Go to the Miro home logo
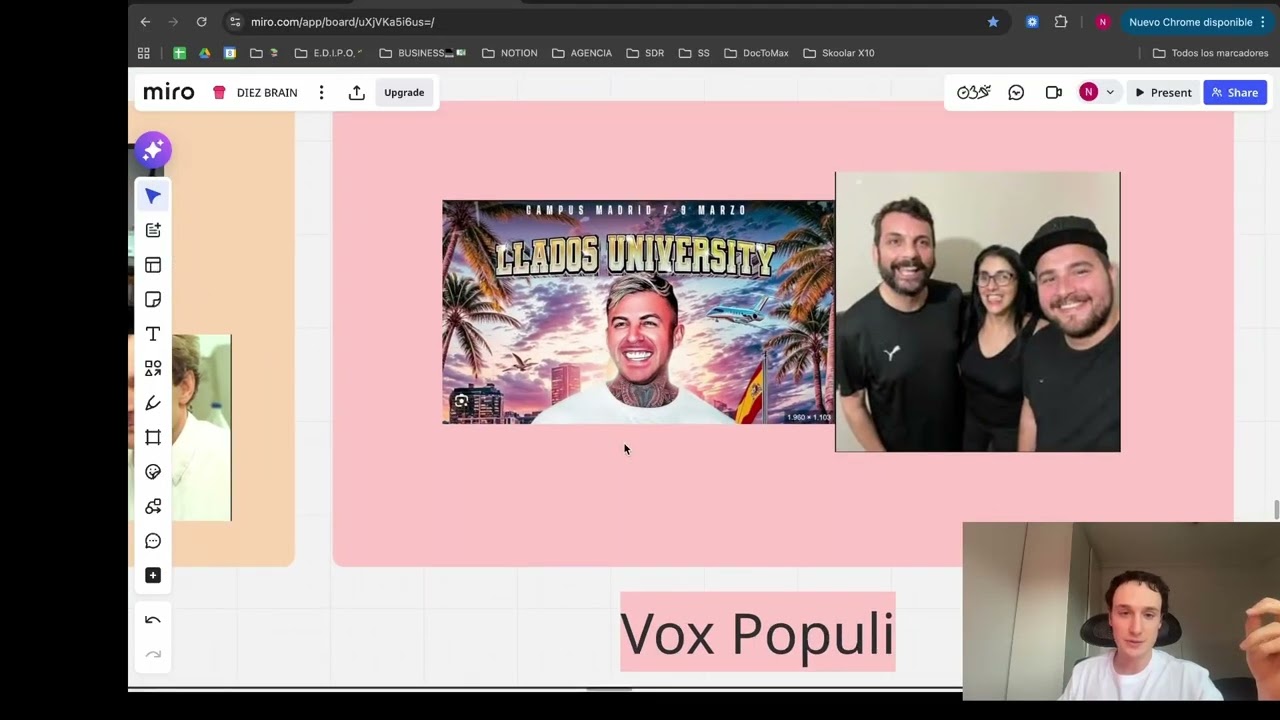This screenshot has width=1280, height=720. pyautogui.click(x=168, y=92)
